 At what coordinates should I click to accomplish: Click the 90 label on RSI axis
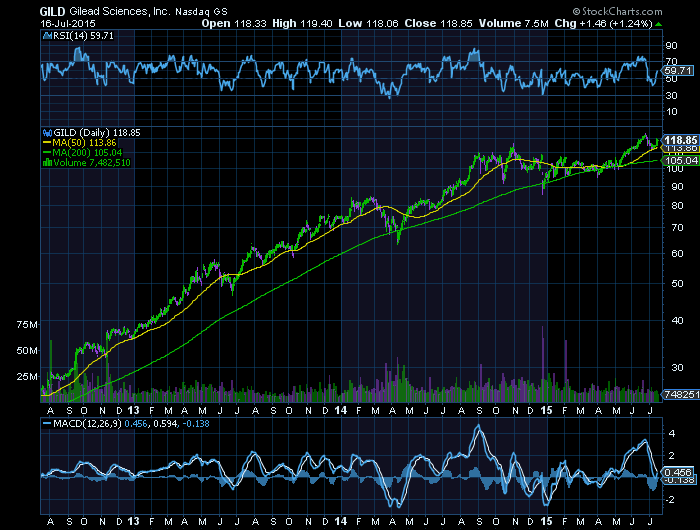point(671,46)
